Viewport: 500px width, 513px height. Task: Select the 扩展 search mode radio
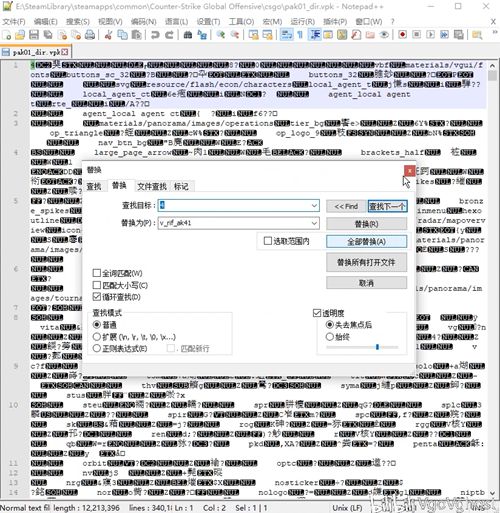97,337
